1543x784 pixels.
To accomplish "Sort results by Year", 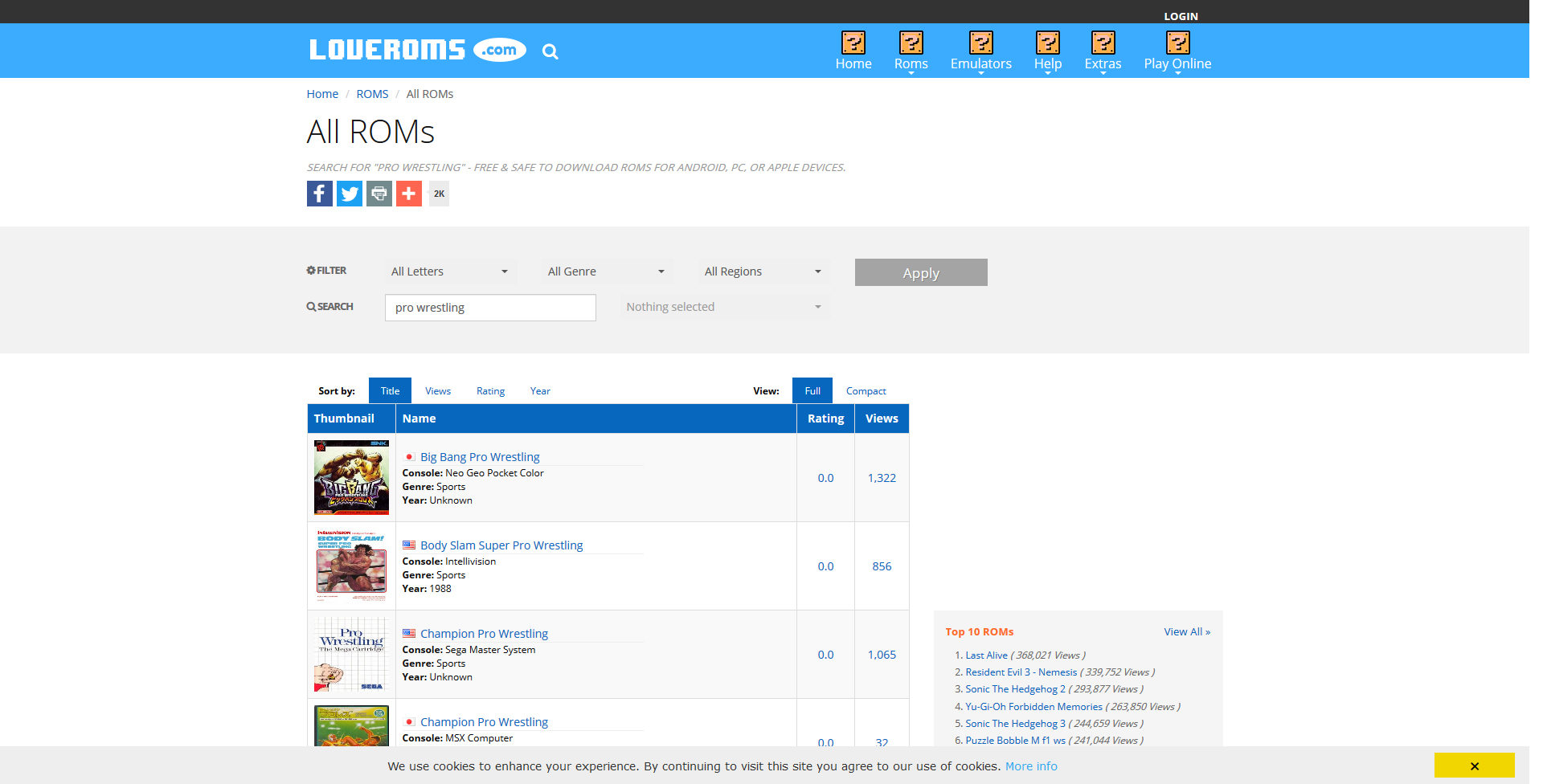I will (x=540, y=391).
